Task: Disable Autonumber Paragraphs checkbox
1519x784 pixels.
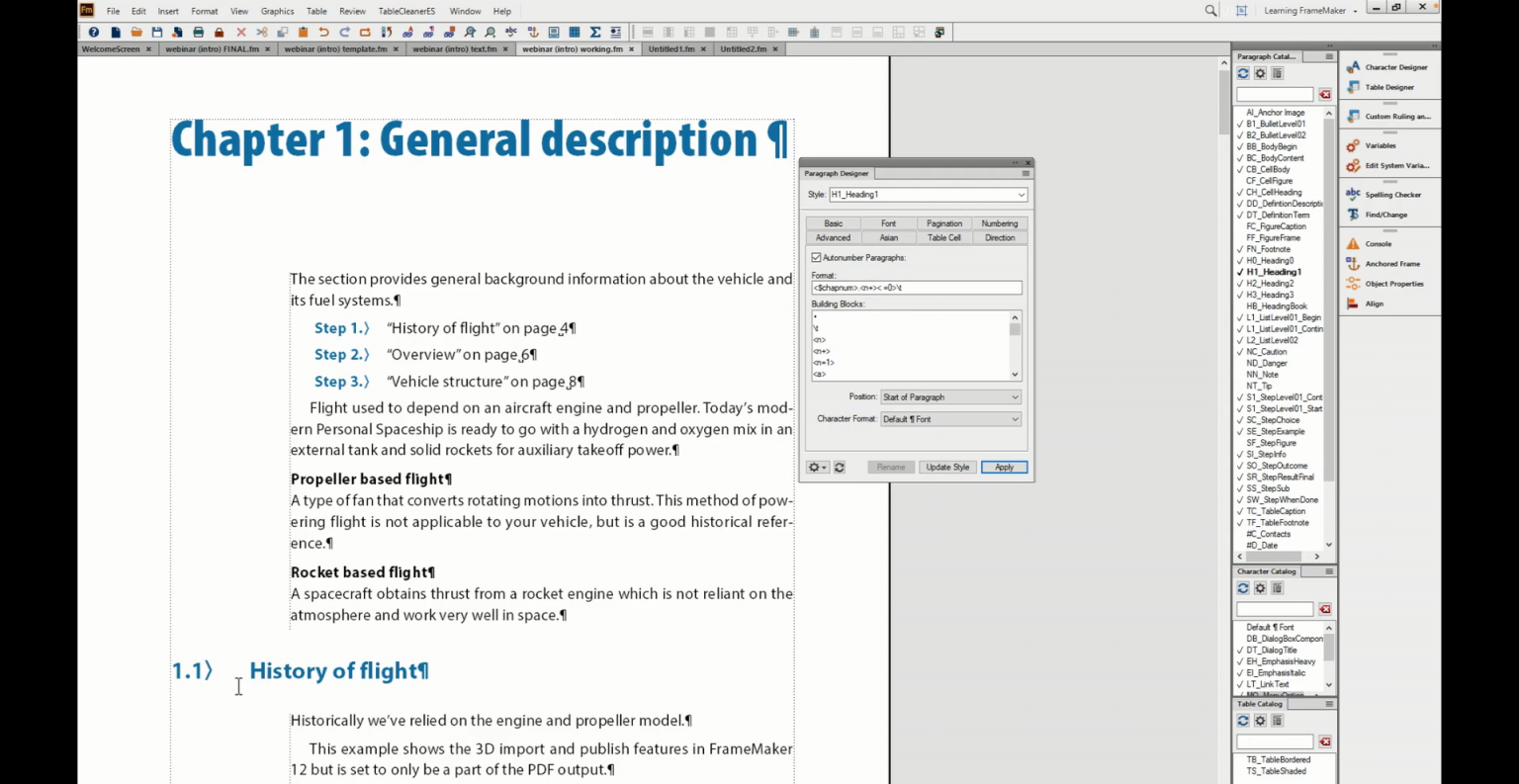Action: tap(816, 257)
